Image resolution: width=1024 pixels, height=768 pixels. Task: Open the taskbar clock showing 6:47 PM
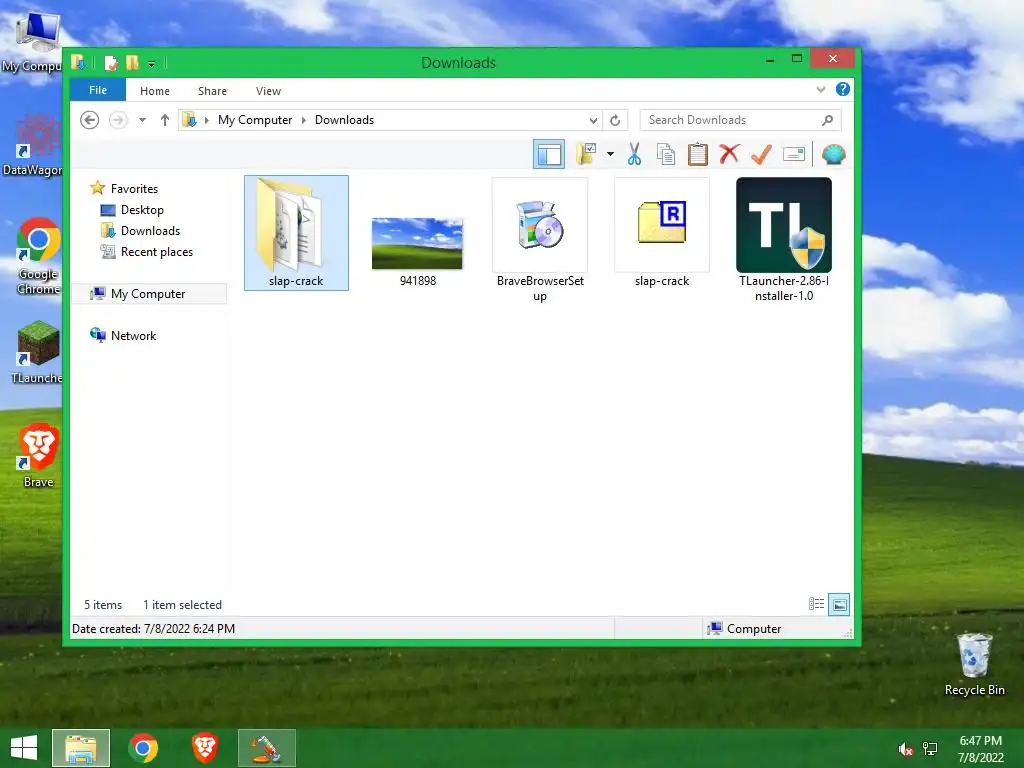point(980,748)
